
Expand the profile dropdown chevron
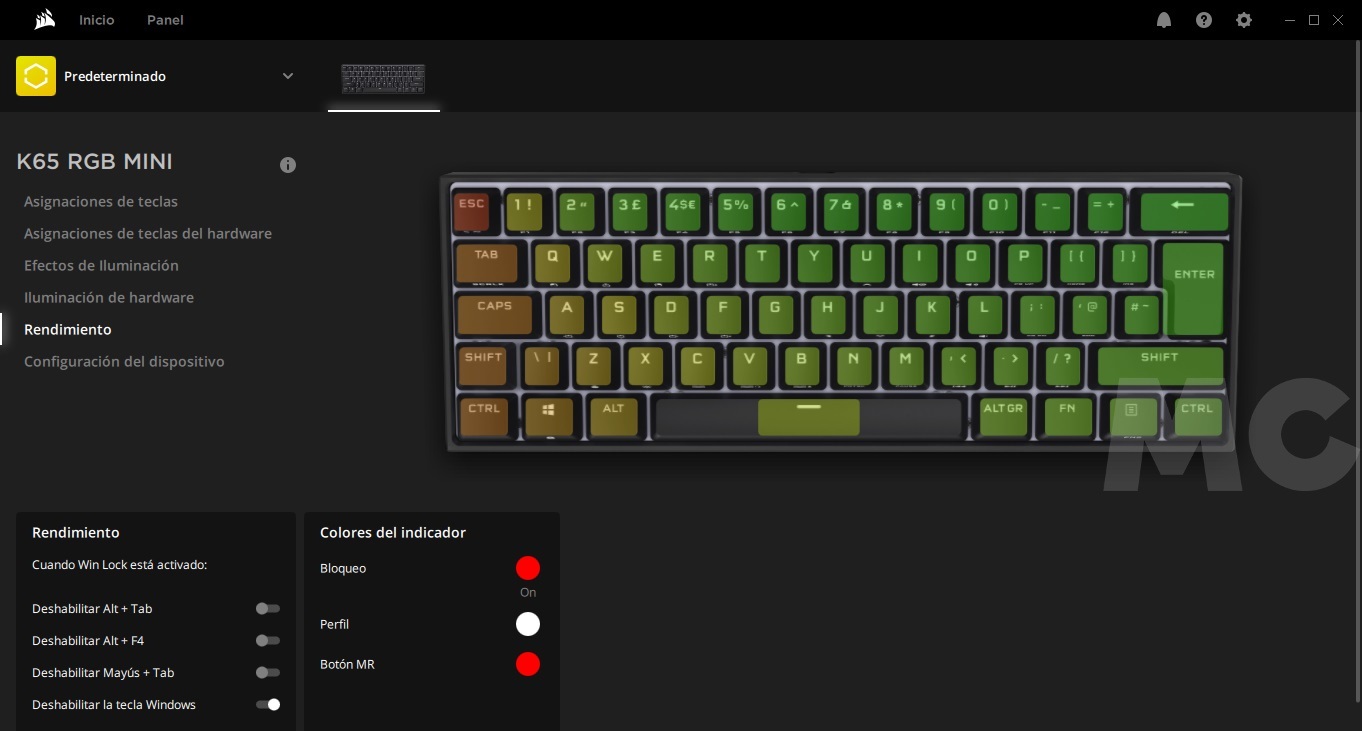[288, 76]
